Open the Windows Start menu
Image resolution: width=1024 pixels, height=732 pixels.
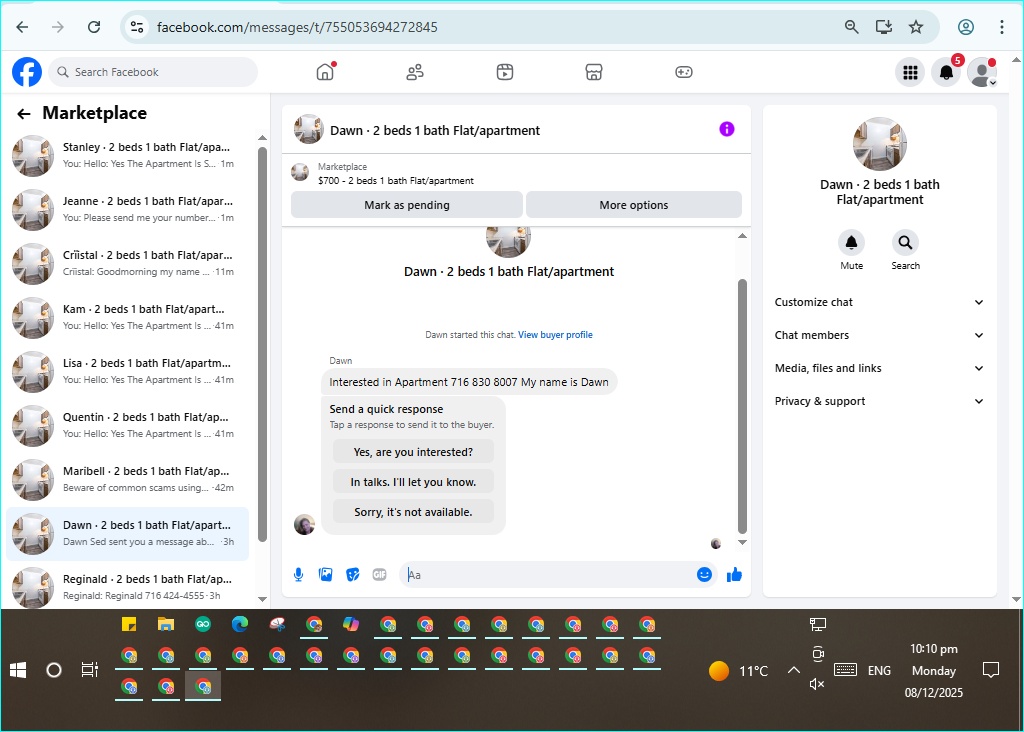[18, 670]
